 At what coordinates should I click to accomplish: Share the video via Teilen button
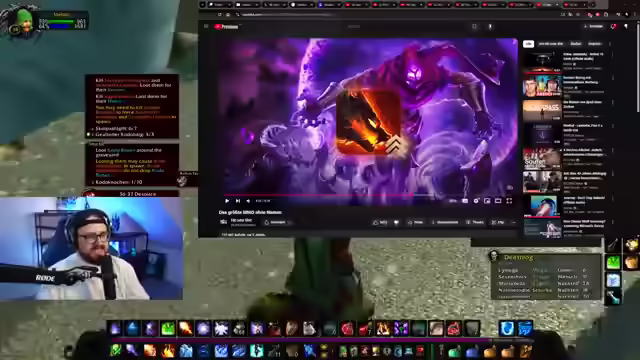point(415,222)
